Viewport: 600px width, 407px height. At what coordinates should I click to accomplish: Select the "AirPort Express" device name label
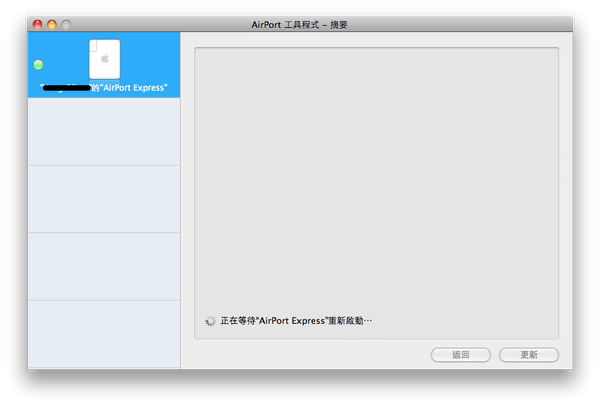(x=104, y=88)
